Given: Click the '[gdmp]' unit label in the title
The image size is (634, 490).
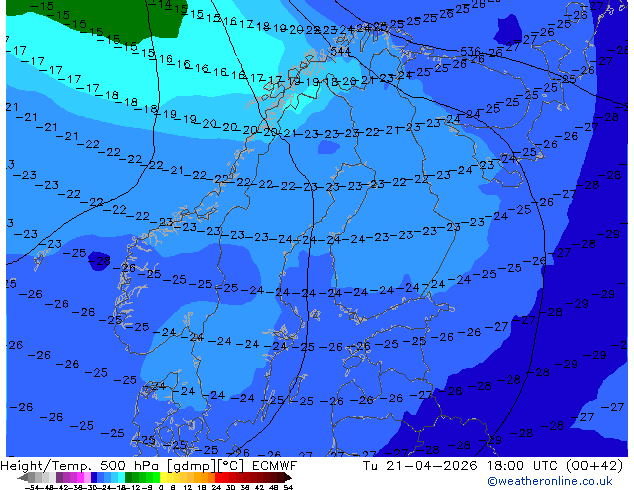Looking at the screenshot, I should coord(191,466).
